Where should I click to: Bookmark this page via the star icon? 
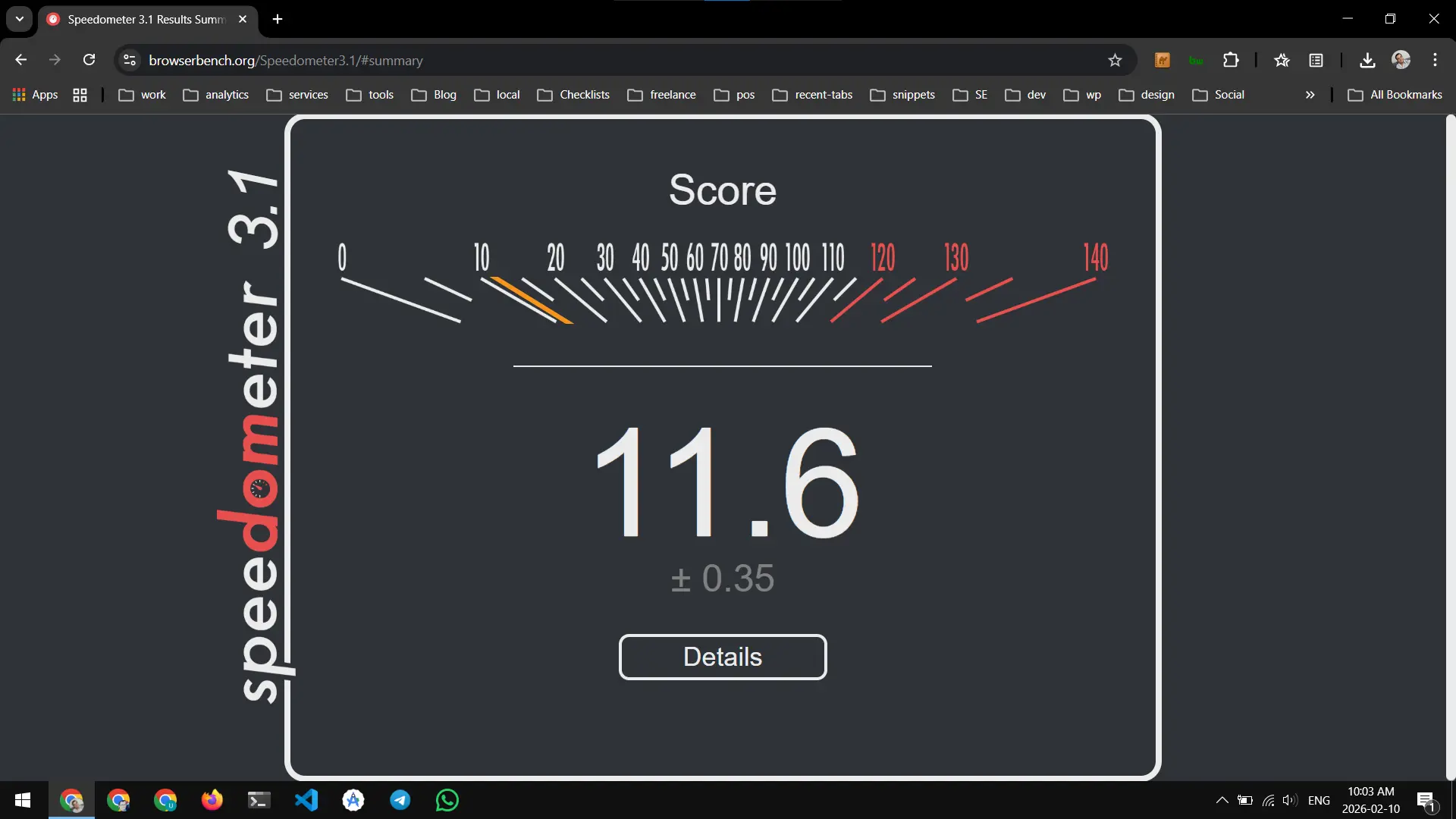[1116, 60]
